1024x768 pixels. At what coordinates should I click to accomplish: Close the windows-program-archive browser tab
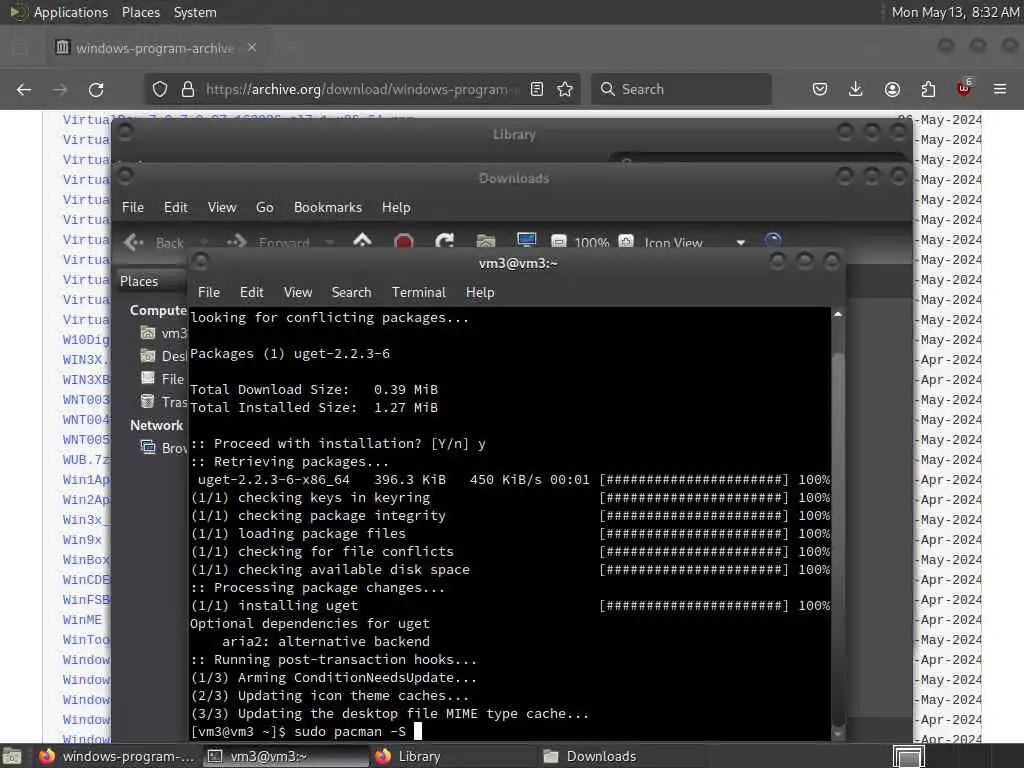[x=252, y=48]
